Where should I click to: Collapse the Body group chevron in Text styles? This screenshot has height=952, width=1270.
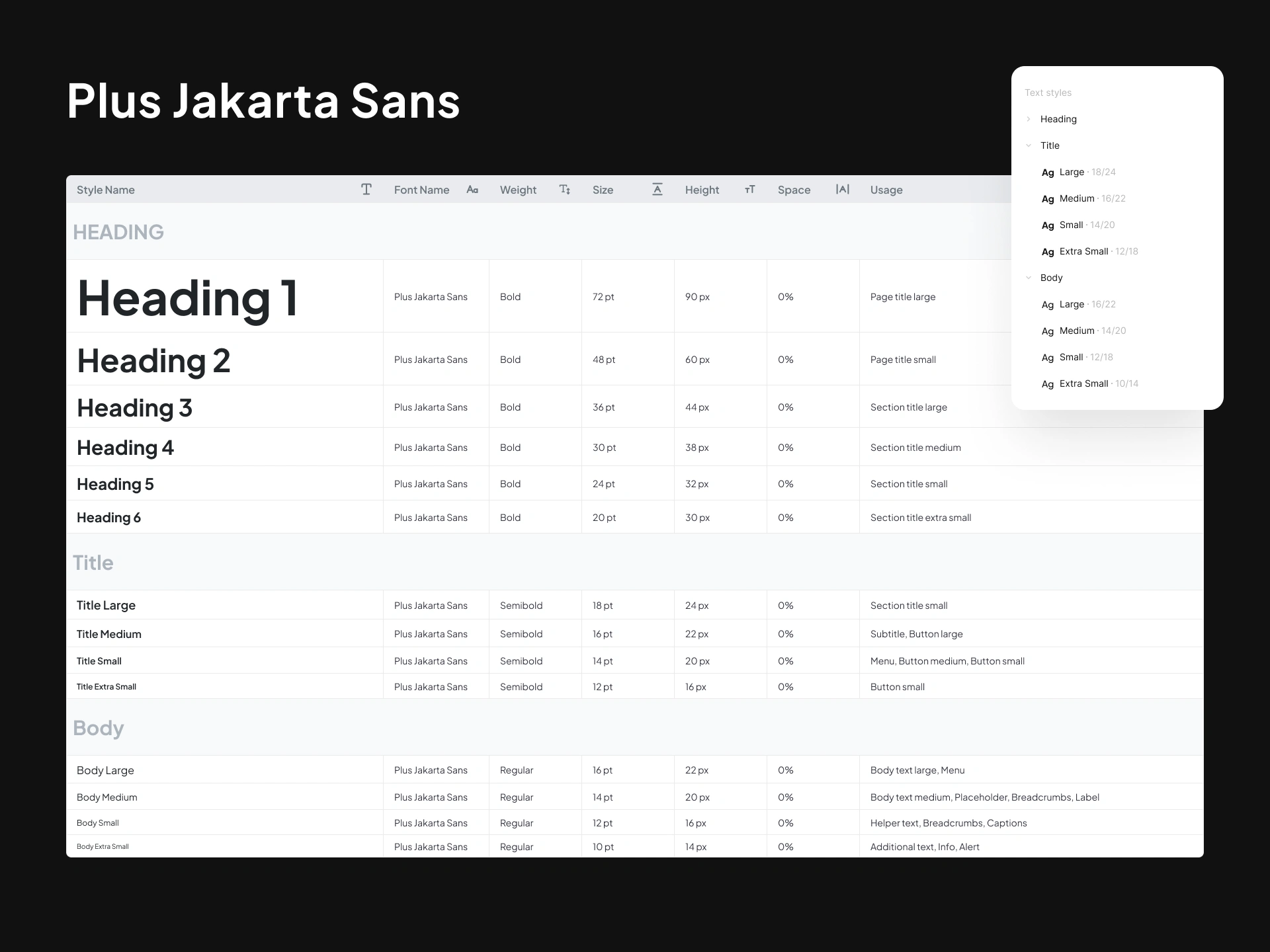1029,278
